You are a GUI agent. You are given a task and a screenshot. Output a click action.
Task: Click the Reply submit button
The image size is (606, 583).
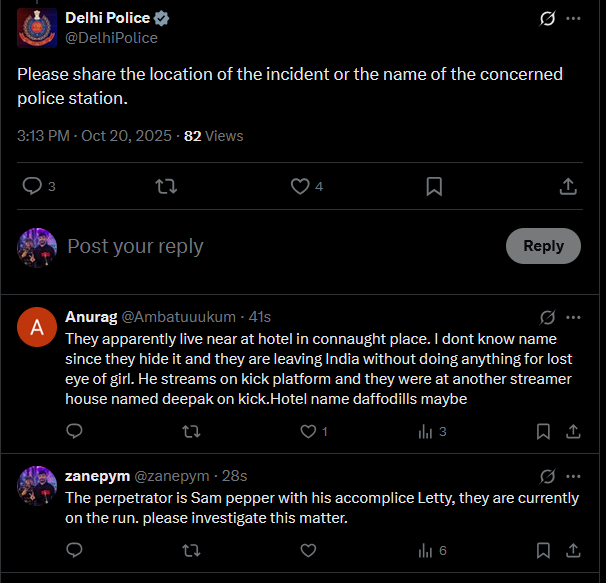coord(543,246)
